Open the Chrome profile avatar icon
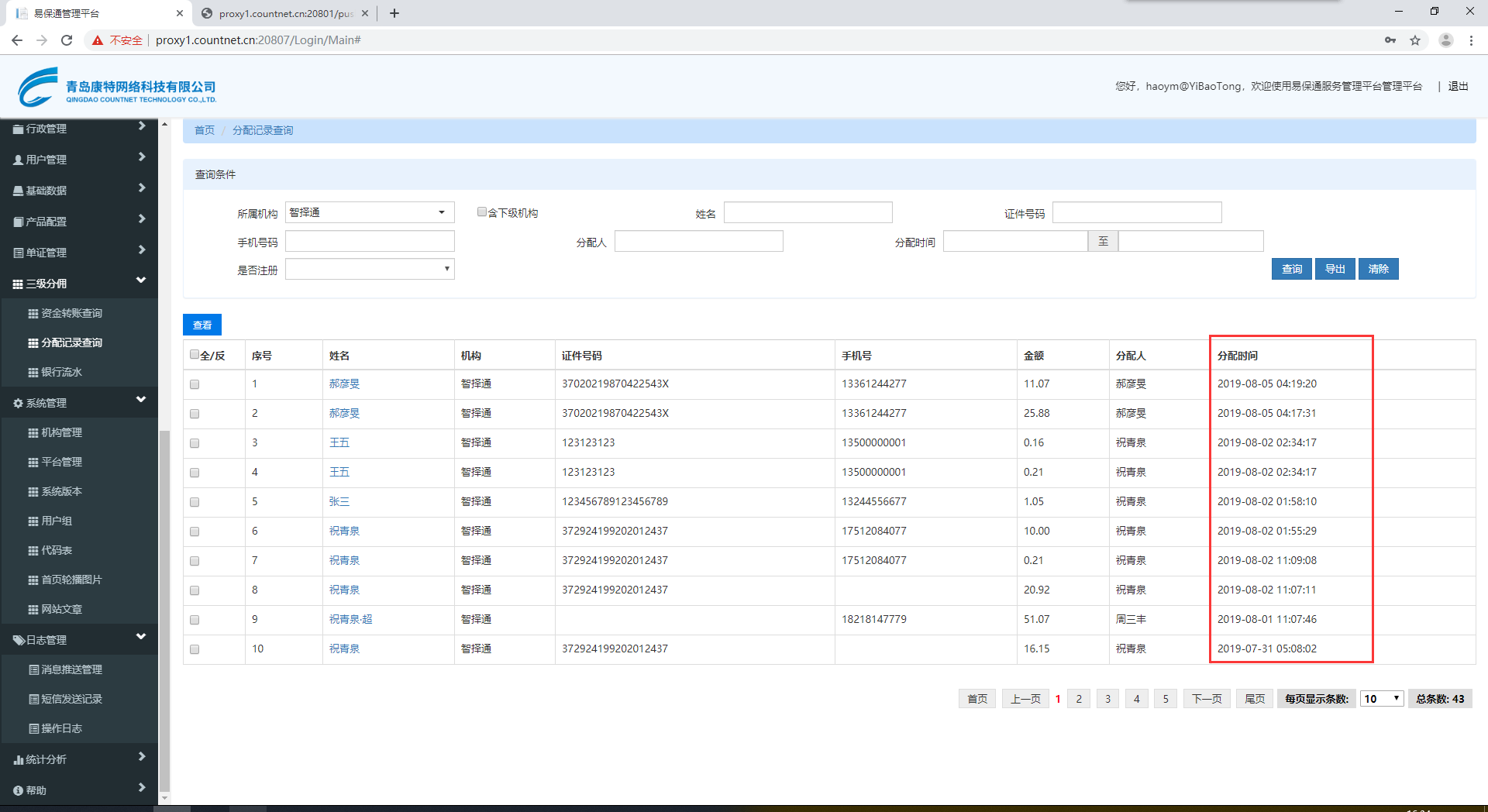The width and height of the screenshot is (1488, 812). coord(1445,40)
